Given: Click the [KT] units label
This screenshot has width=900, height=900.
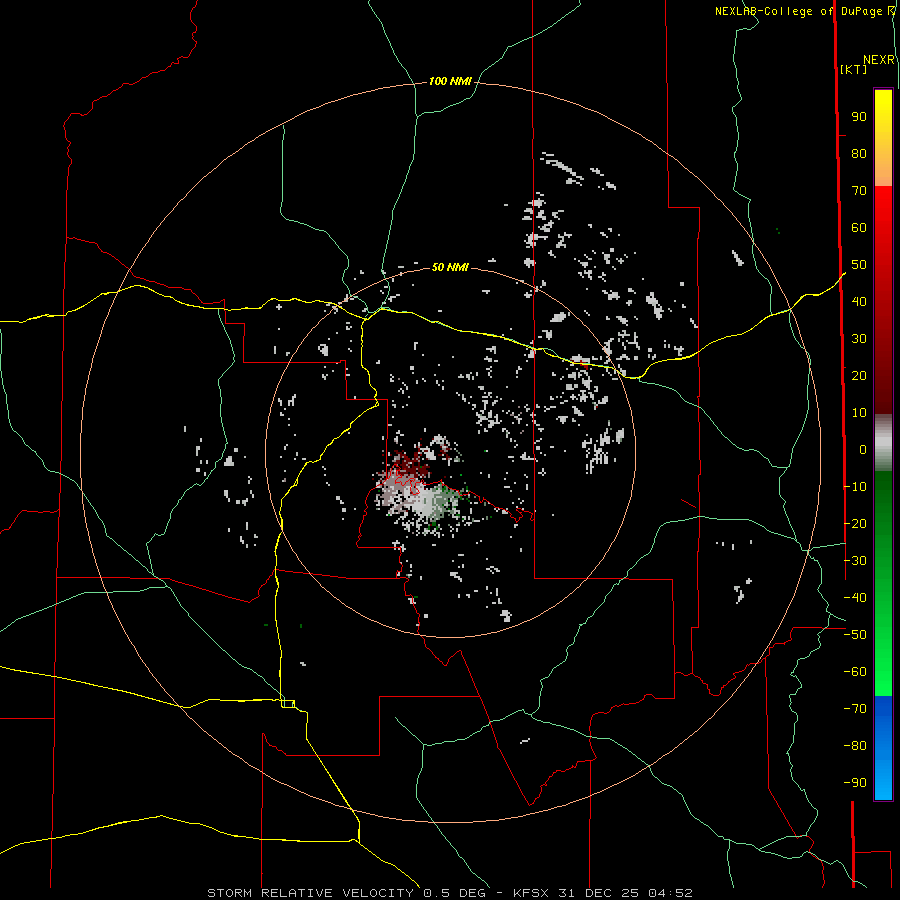Looking at the screenshot, I should click(x=854, y=69).
